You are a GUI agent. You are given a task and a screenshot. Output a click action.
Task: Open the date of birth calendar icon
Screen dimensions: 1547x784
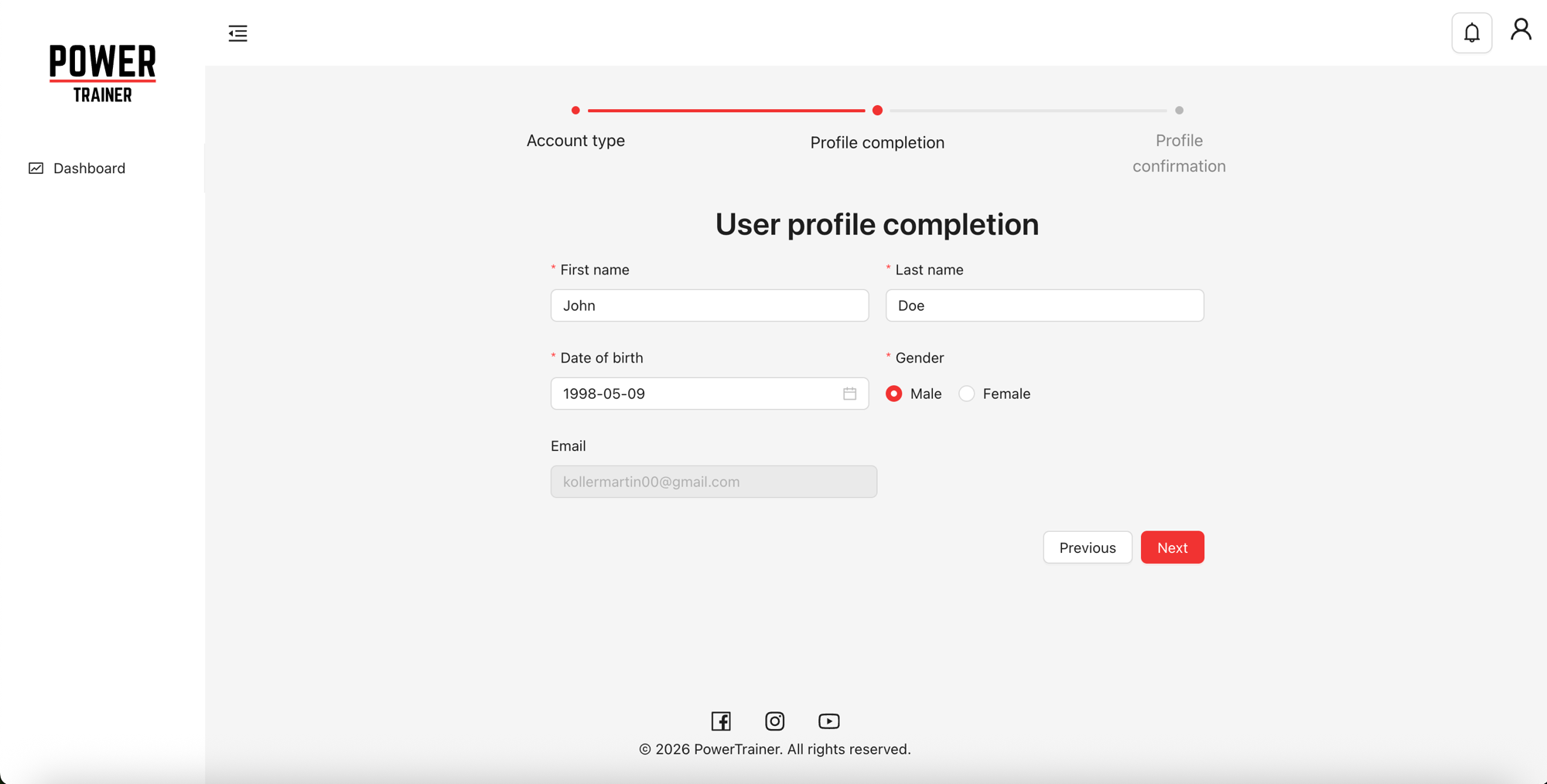click(x=849, y=394)
